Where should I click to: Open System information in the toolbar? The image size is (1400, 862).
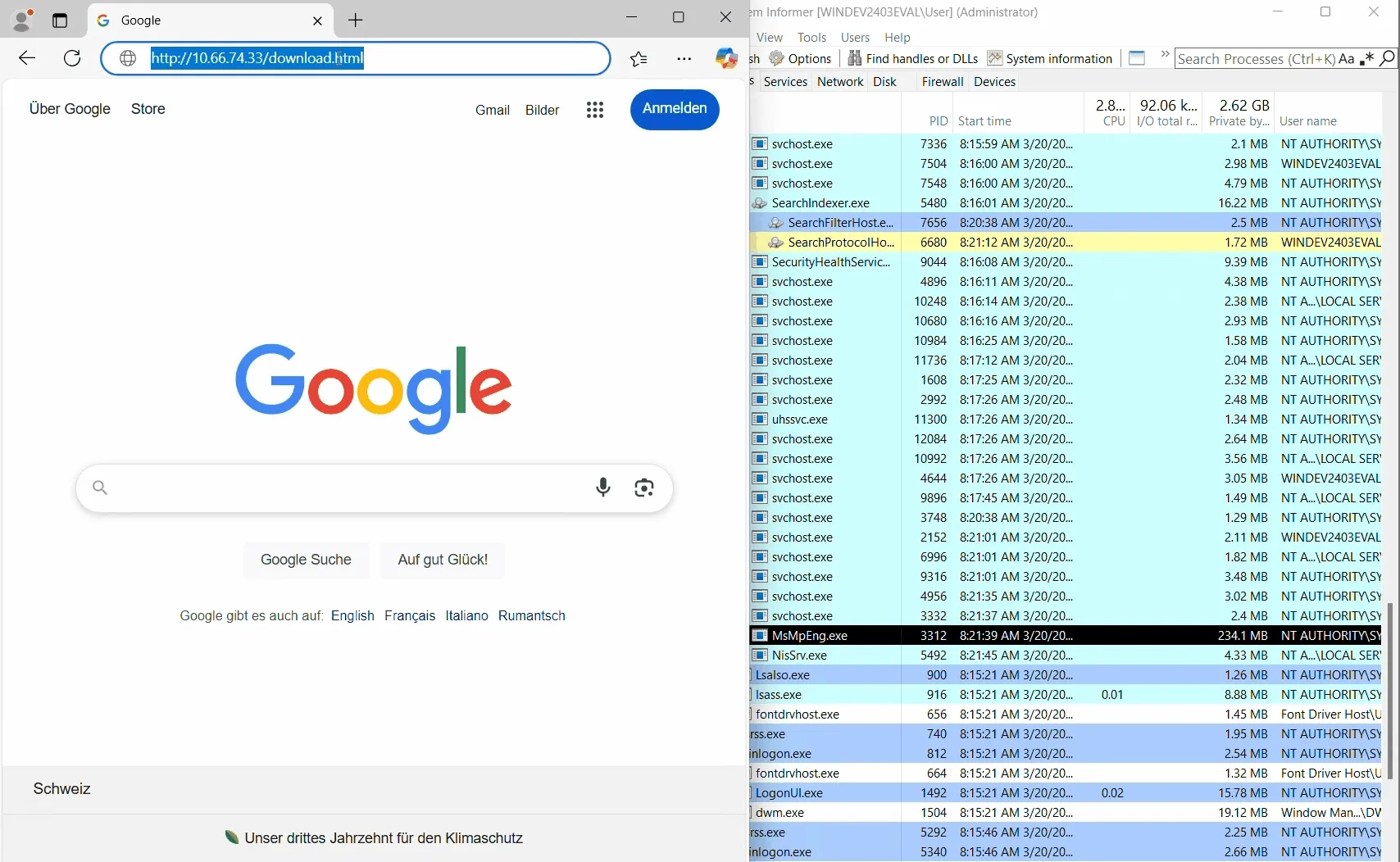[x=1050, y=58]
